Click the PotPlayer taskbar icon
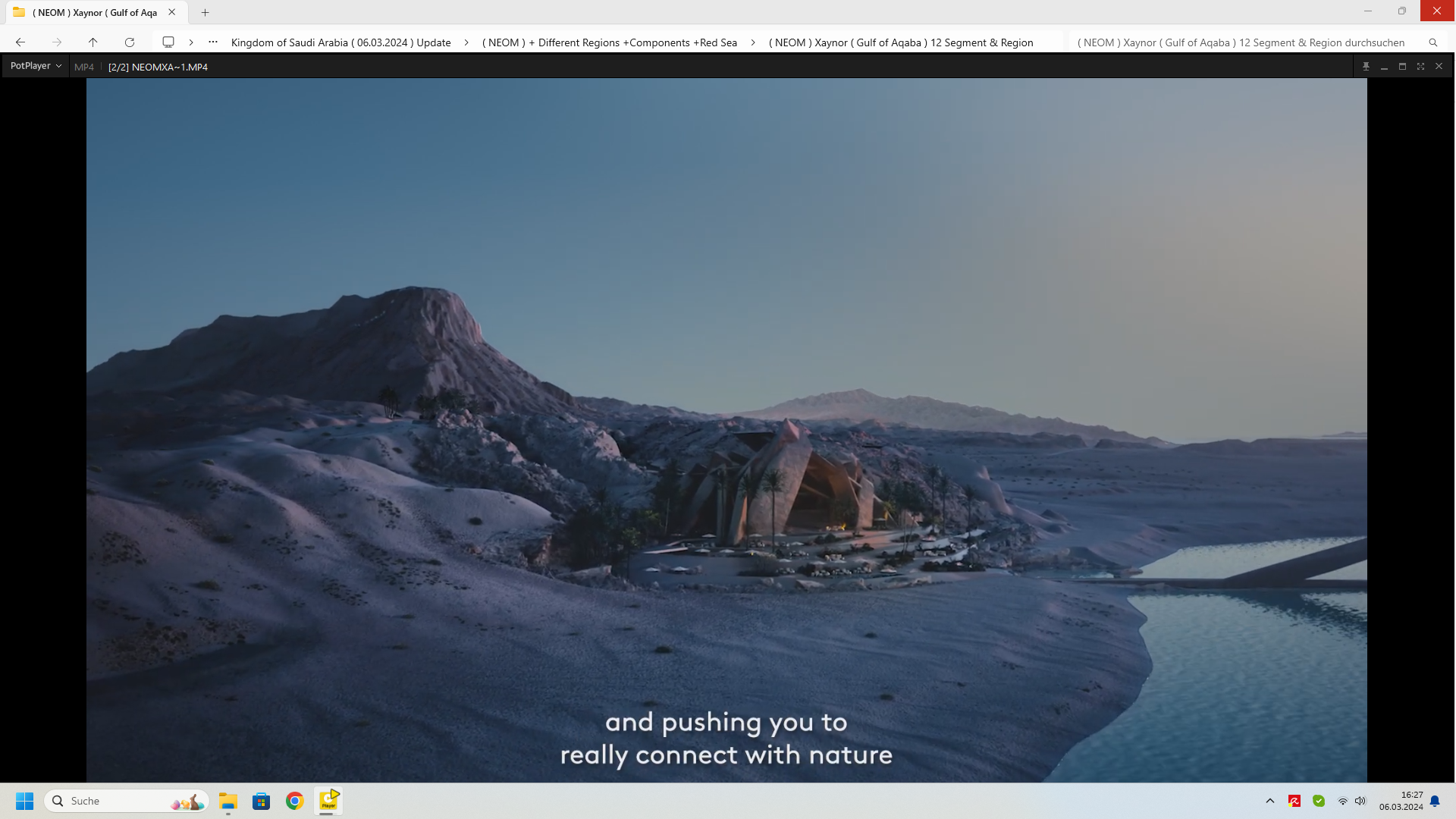The width and height of the screenshot is (1456, 819). click(328, 801)
